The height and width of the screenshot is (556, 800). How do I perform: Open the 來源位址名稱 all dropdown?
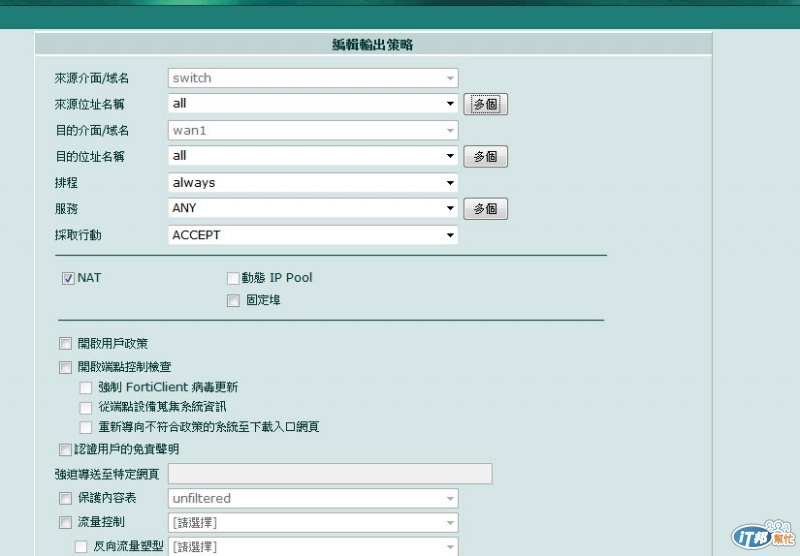(x=313, y=104)
